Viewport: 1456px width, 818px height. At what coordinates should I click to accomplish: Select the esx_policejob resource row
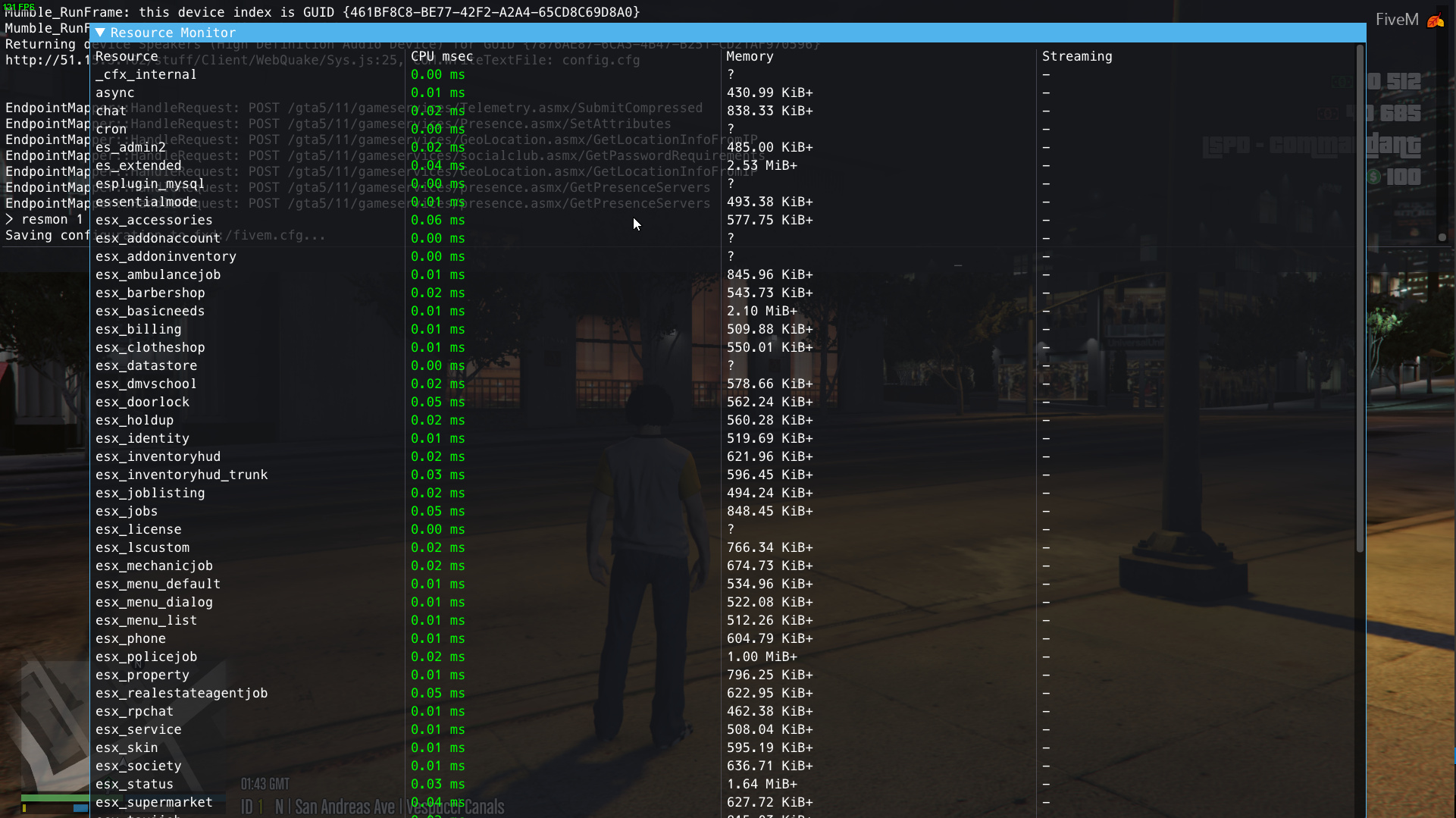(x=724, y=657)
